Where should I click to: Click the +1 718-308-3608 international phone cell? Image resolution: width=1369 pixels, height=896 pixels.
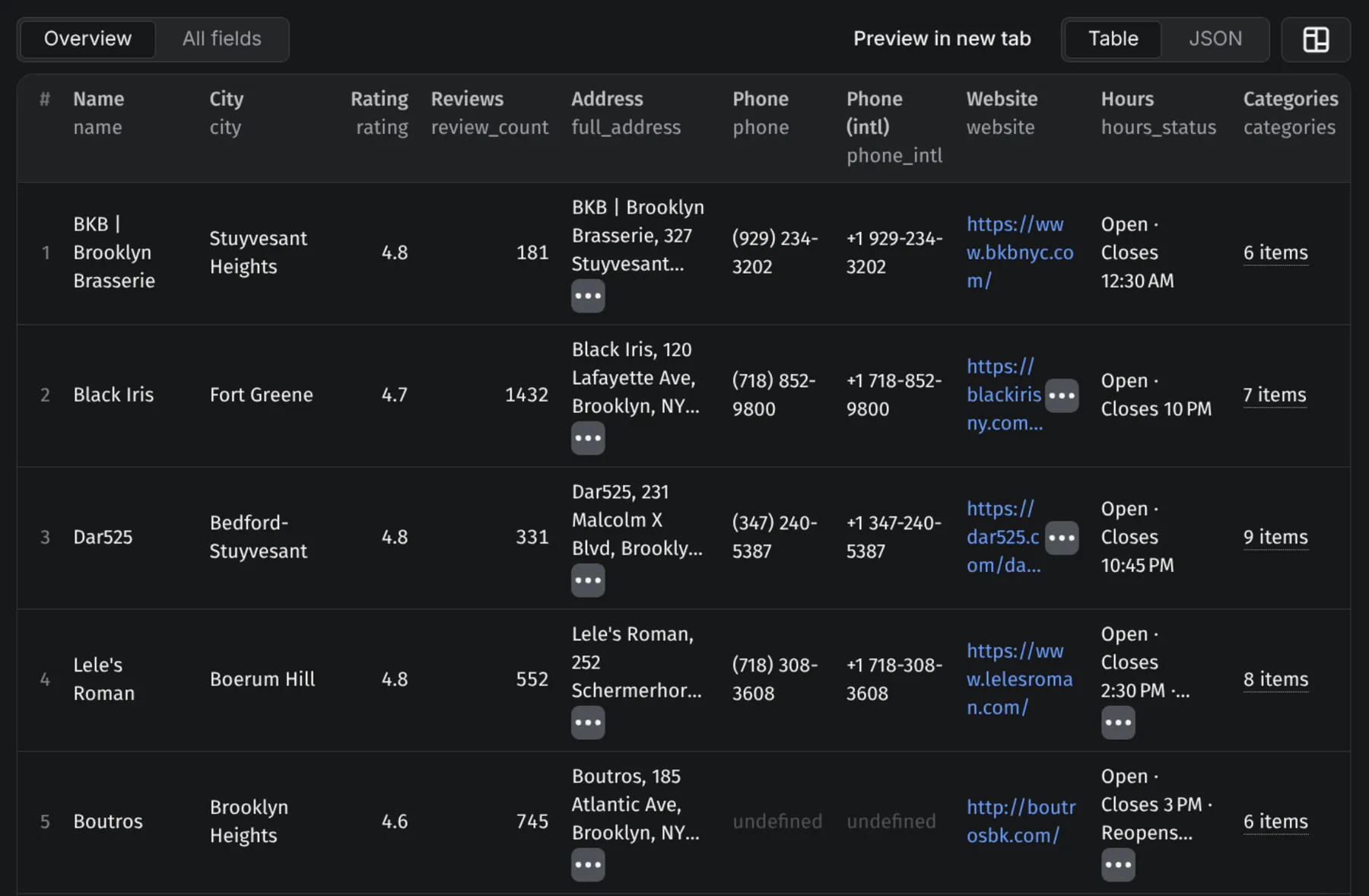894,679
